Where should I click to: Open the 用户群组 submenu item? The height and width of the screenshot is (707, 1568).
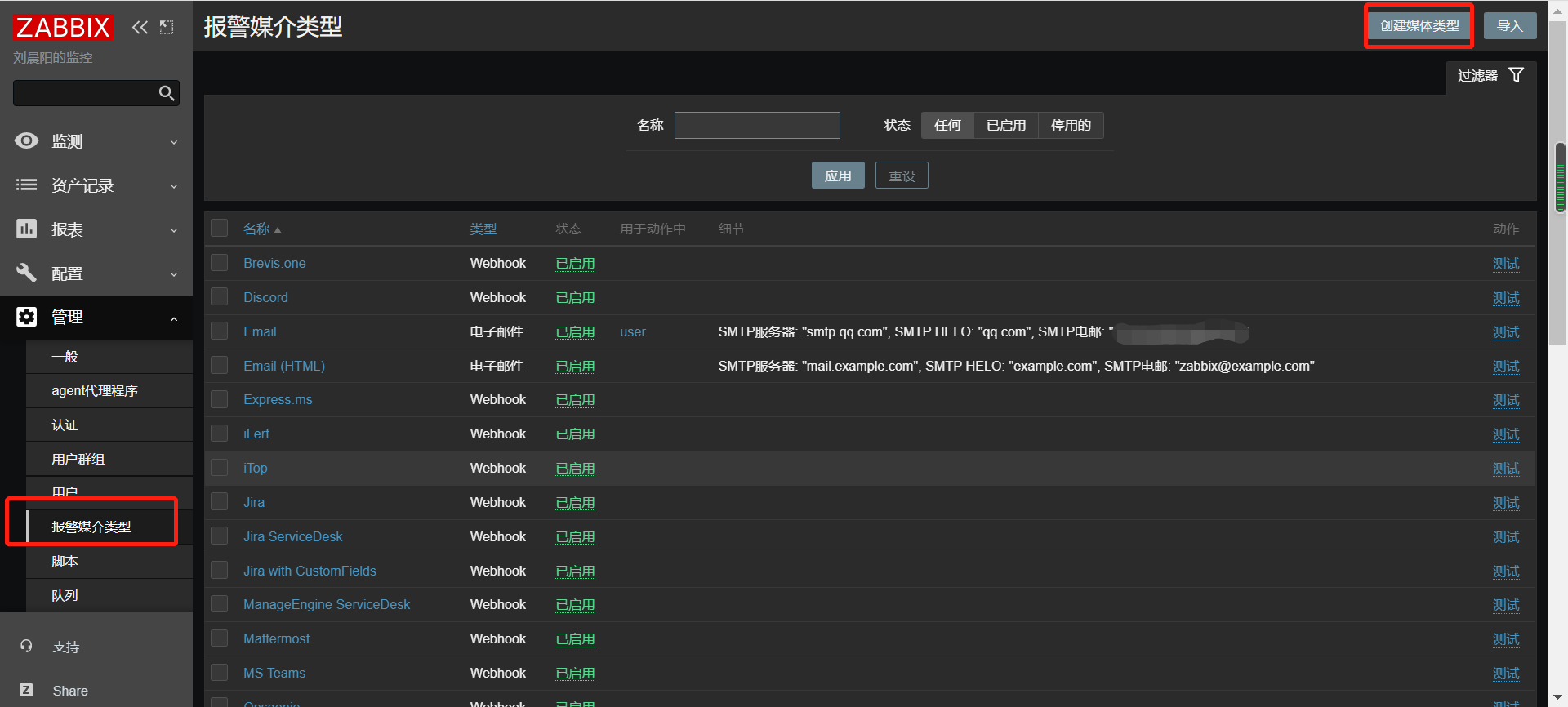(78, 460)
